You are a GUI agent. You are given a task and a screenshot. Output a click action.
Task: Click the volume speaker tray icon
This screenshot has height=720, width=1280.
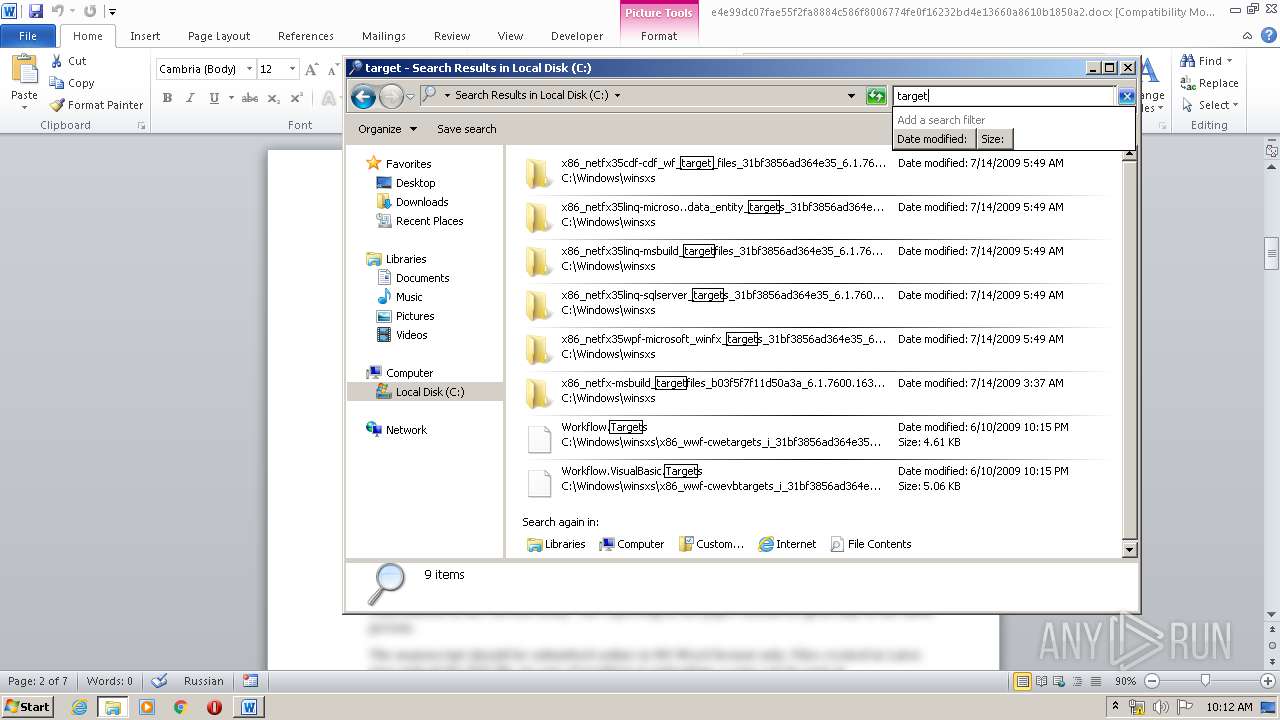1163,707
